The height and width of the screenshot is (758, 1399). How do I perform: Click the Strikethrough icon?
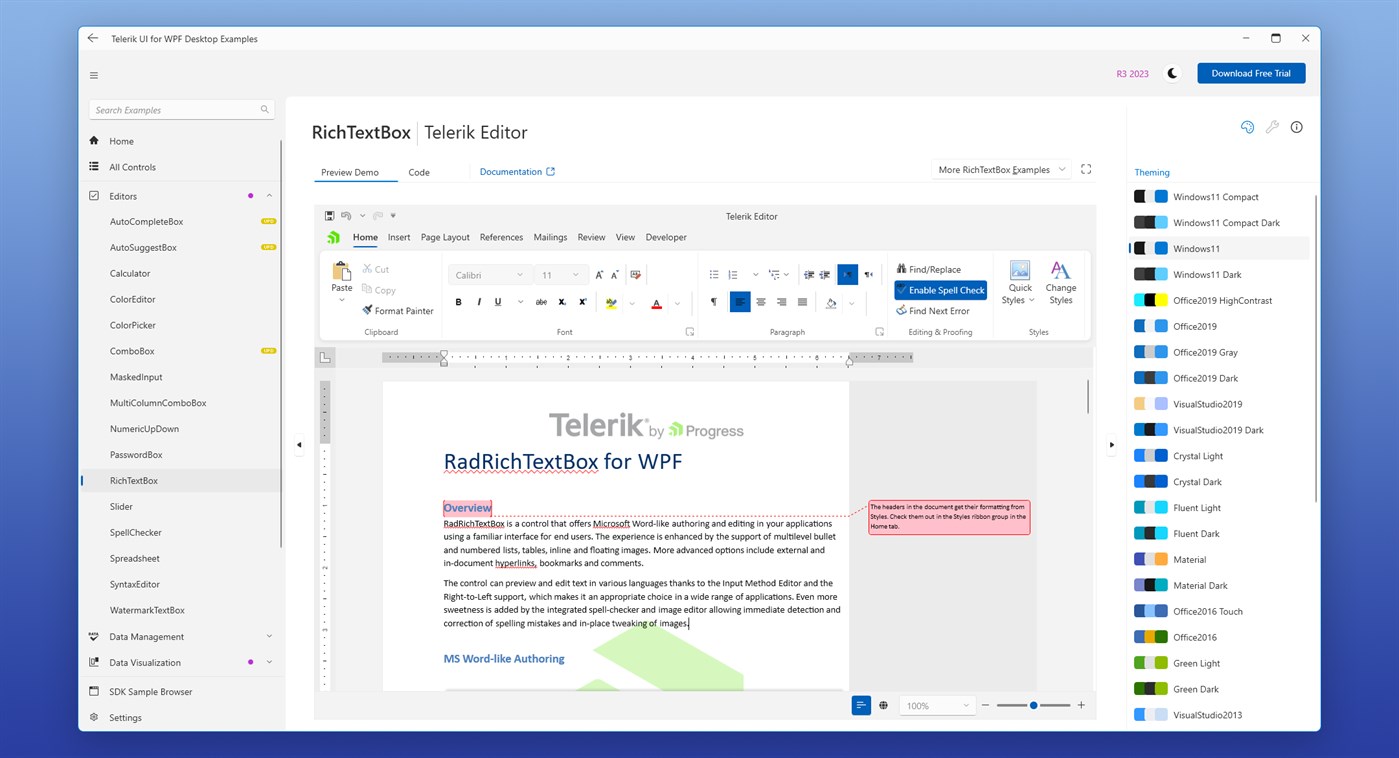[540, 301]
